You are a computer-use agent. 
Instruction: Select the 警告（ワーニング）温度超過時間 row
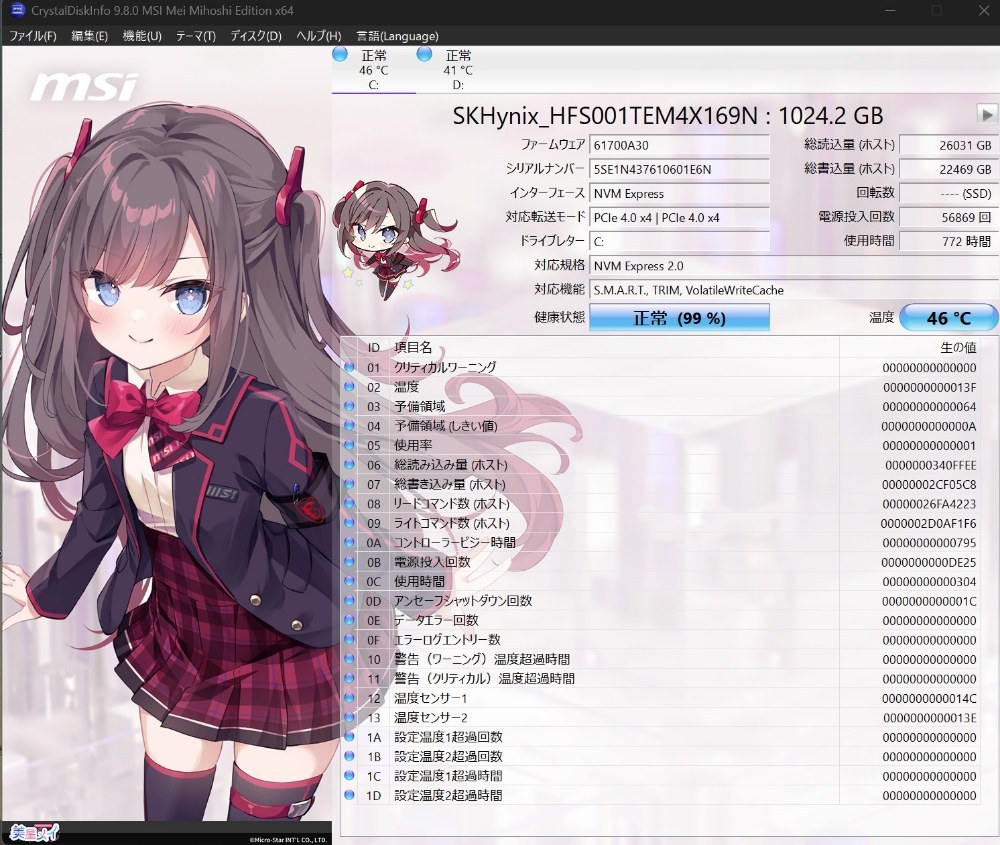click(661, 659)
